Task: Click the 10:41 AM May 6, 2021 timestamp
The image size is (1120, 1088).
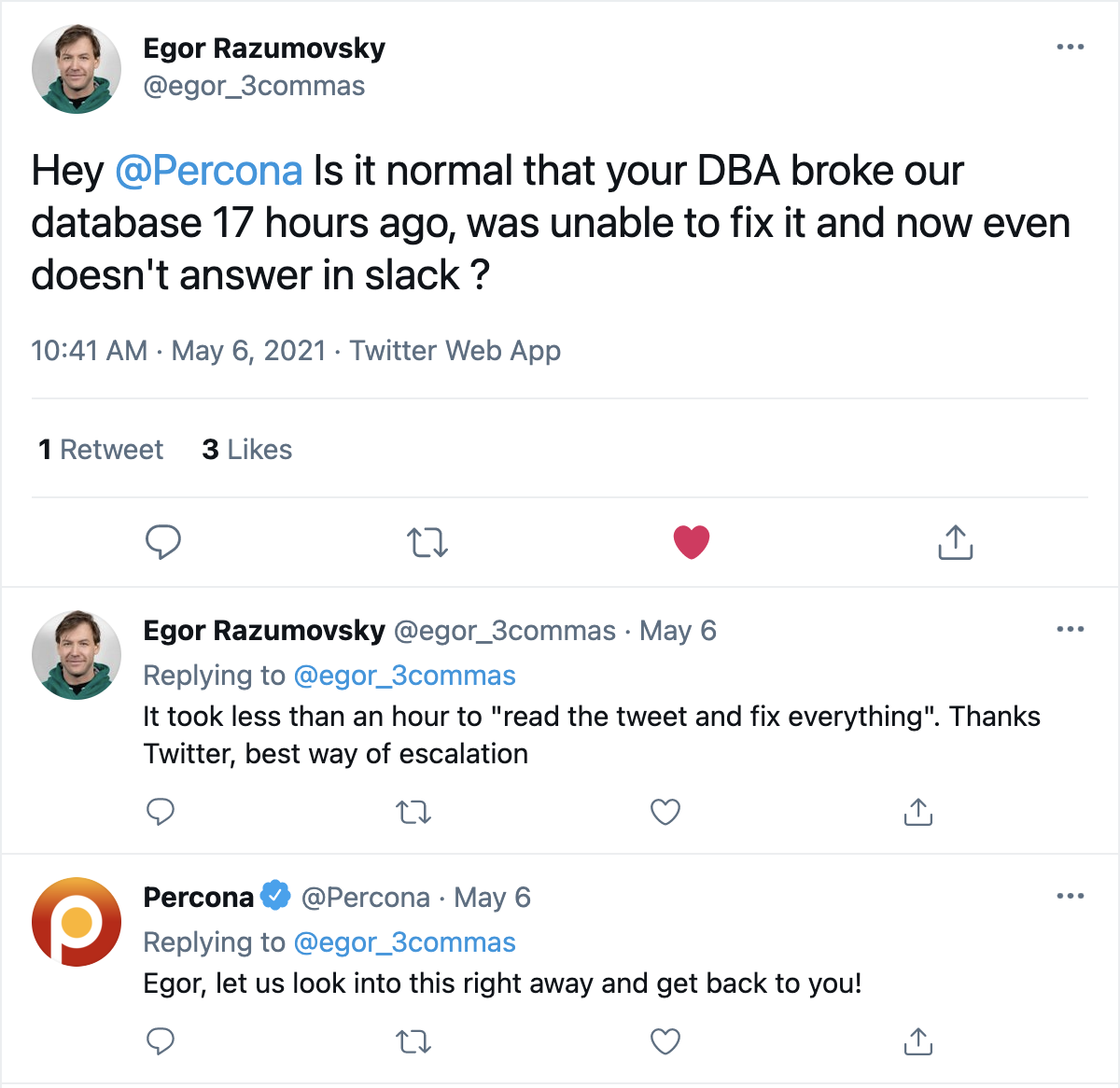Action: (178, 351)
